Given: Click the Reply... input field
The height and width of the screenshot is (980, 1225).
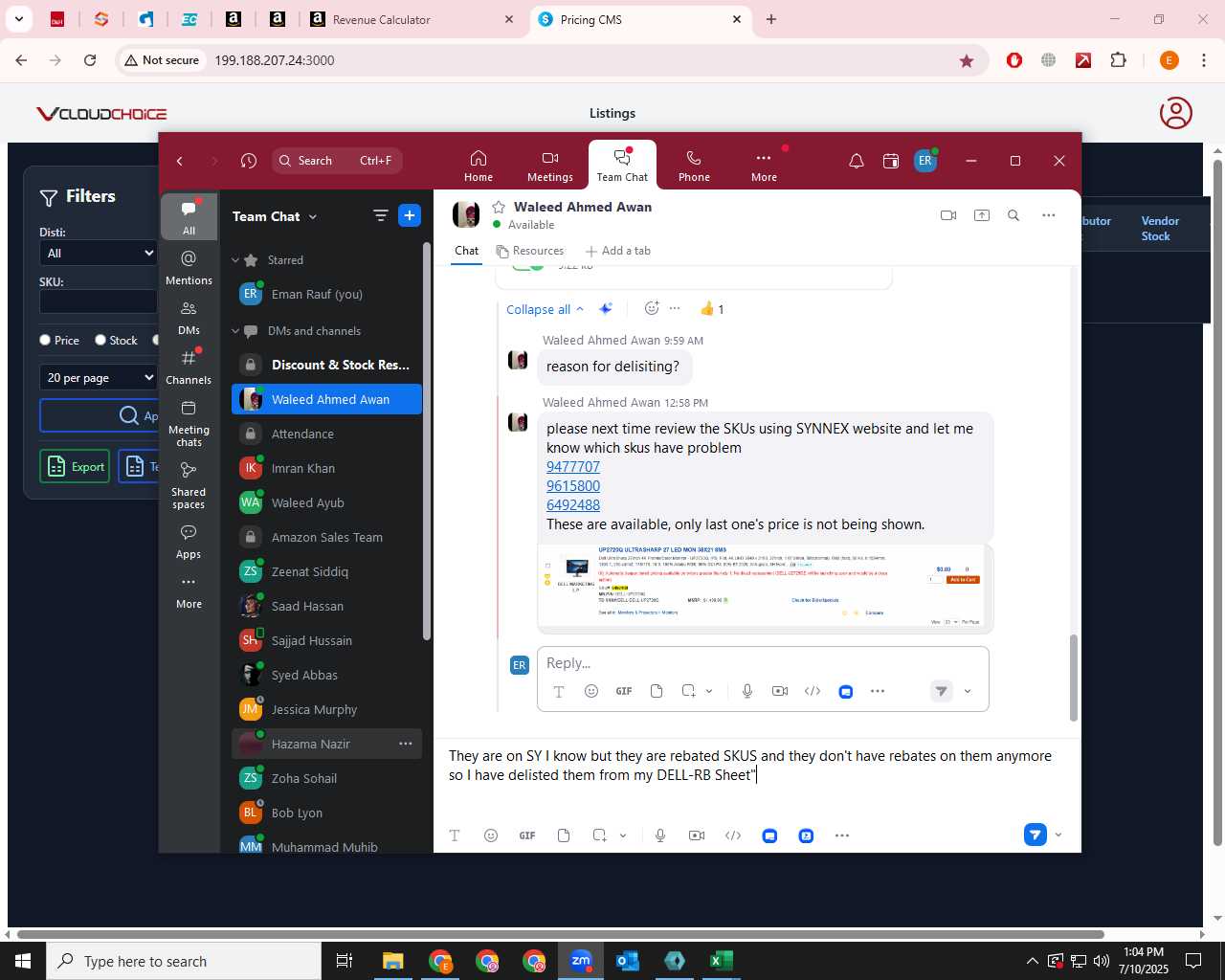Looking at the screenshot, I should (x=763, y=663).
